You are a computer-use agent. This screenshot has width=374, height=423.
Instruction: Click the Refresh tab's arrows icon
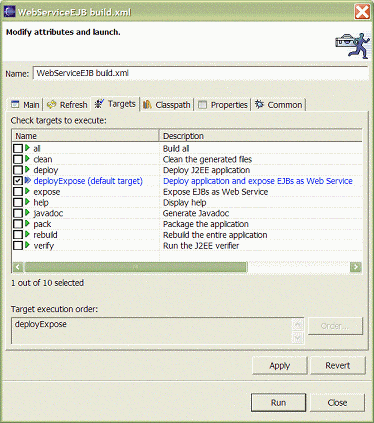tap(51, 105)
